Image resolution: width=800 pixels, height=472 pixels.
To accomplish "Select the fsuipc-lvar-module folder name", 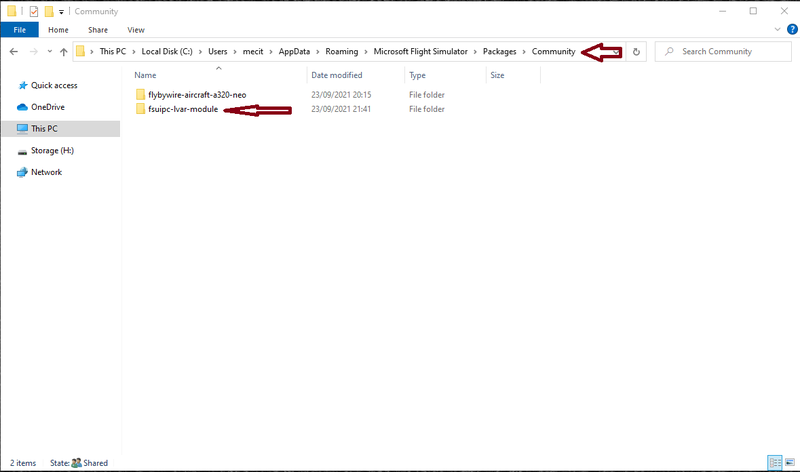I will click(183, 109).
